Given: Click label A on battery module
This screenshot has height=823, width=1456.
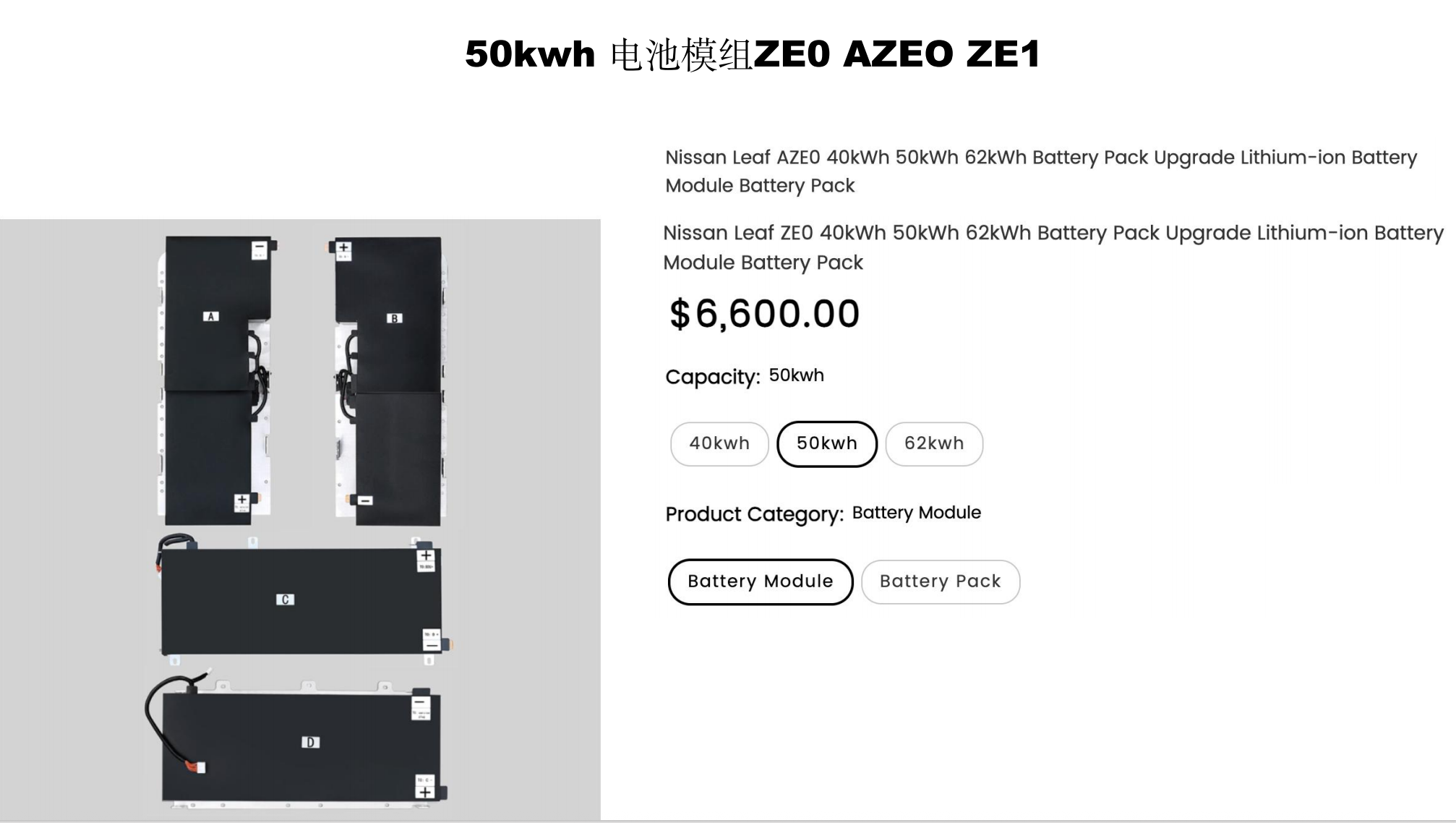Looking at the screenshot, I should click(210, 316).
